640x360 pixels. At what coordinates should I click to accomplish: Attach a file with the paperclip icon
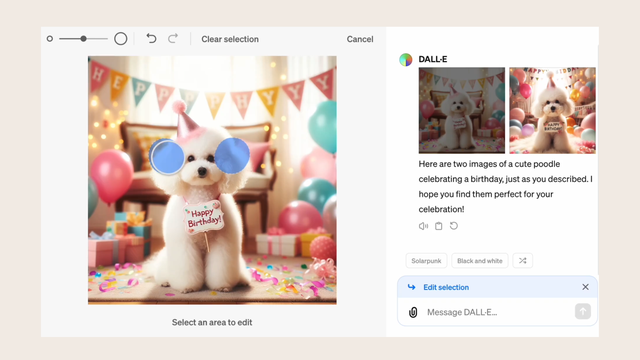pos(413,312)
